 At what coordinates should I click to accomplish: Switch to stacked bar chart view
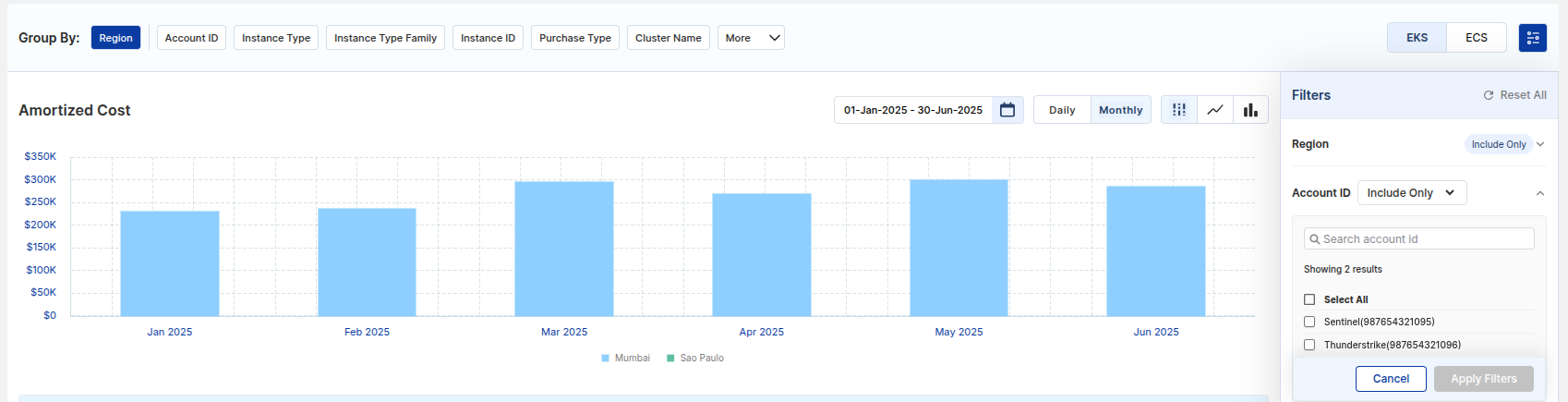1179,110
